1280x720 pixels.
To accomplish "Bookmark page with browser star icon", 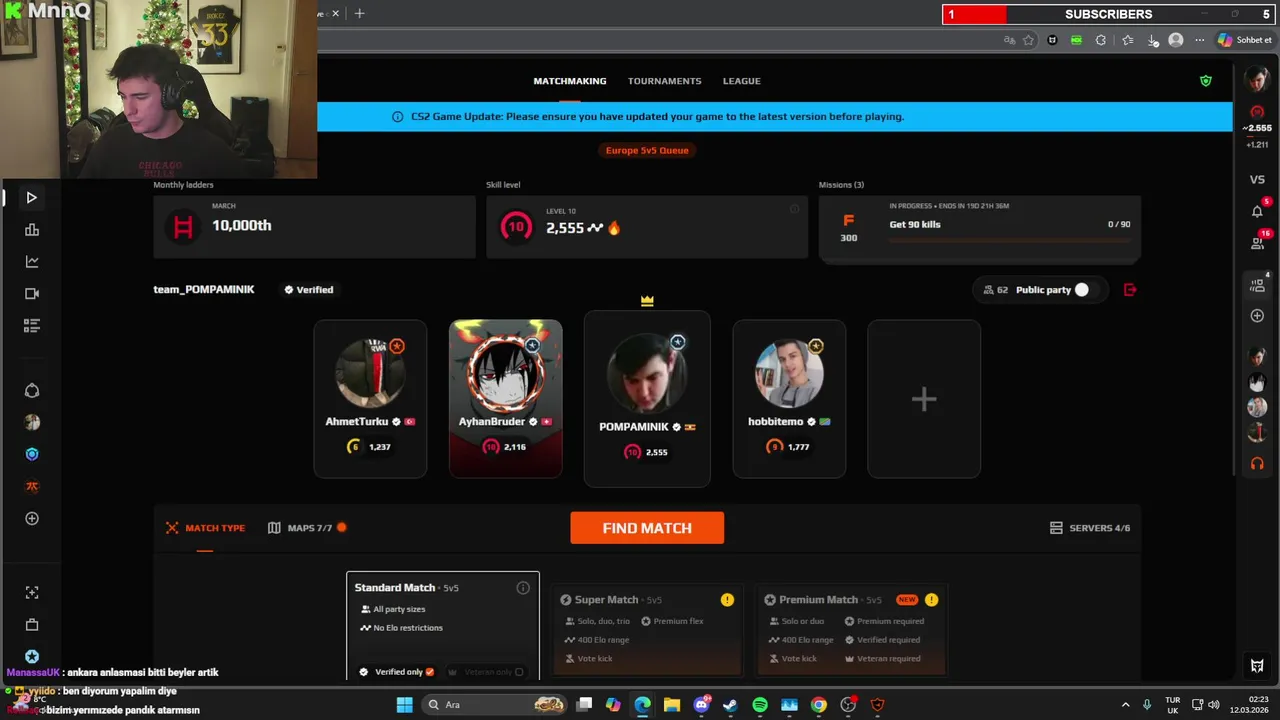I will (1028, 40).
